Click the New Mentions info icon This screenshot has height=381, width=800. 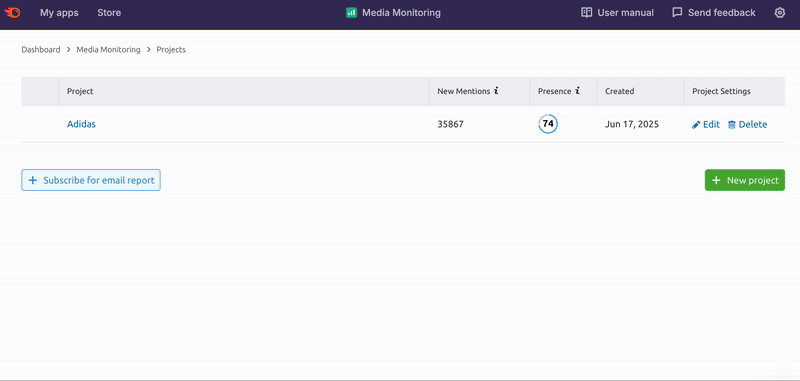pos(496,91)
